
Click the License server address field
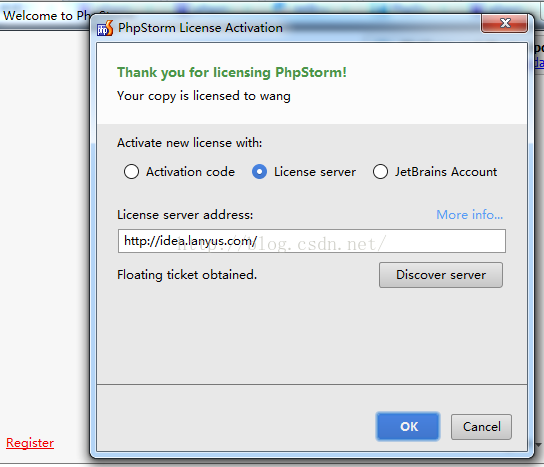312,241
